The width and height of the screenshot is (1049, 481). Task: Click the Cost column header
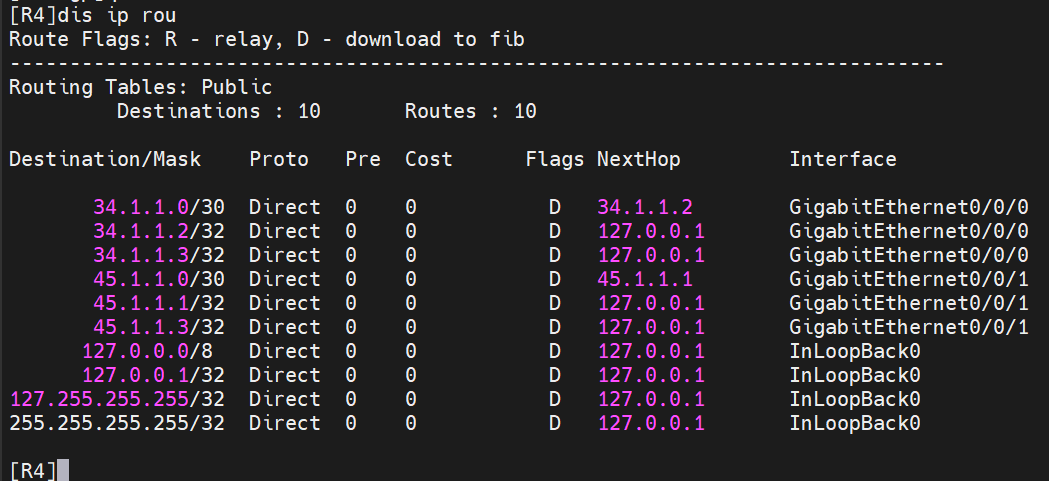pyautogui.click(x=428, y=159)
